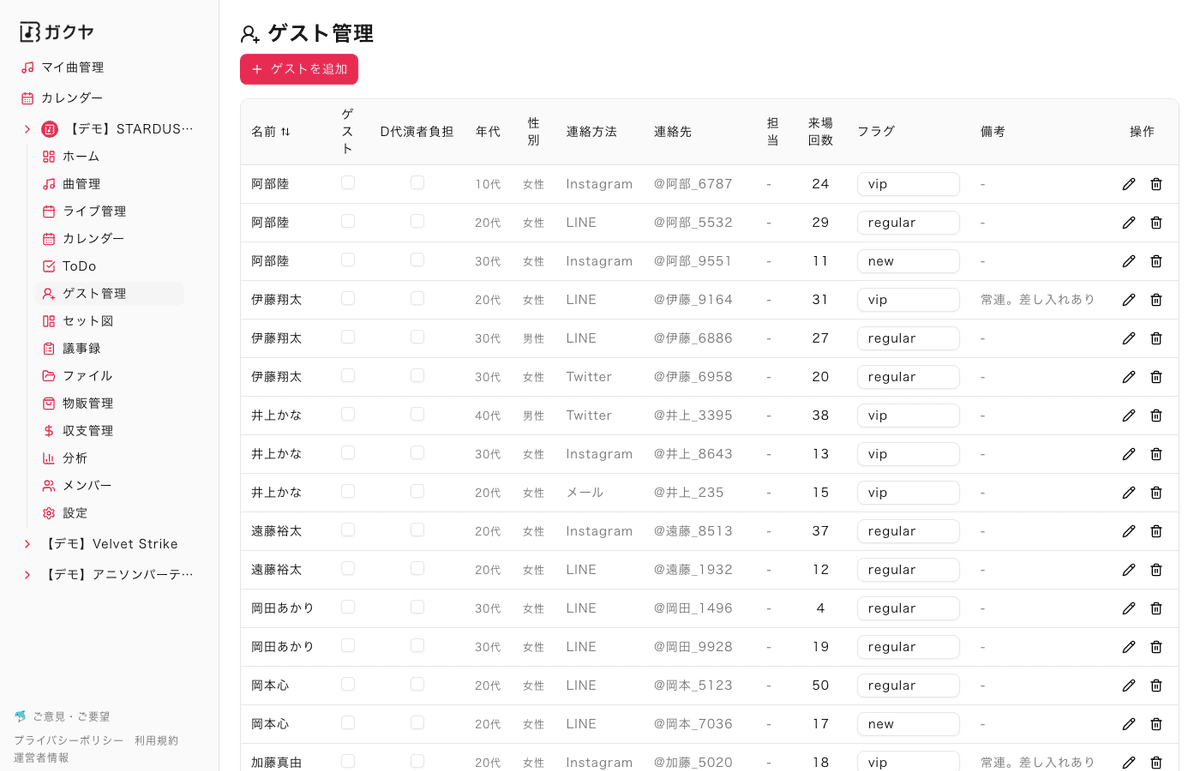Click the ガクヤ logo icon
Image resolution: width=1200 pixels, height=771 pixels.
coord(30,32)
